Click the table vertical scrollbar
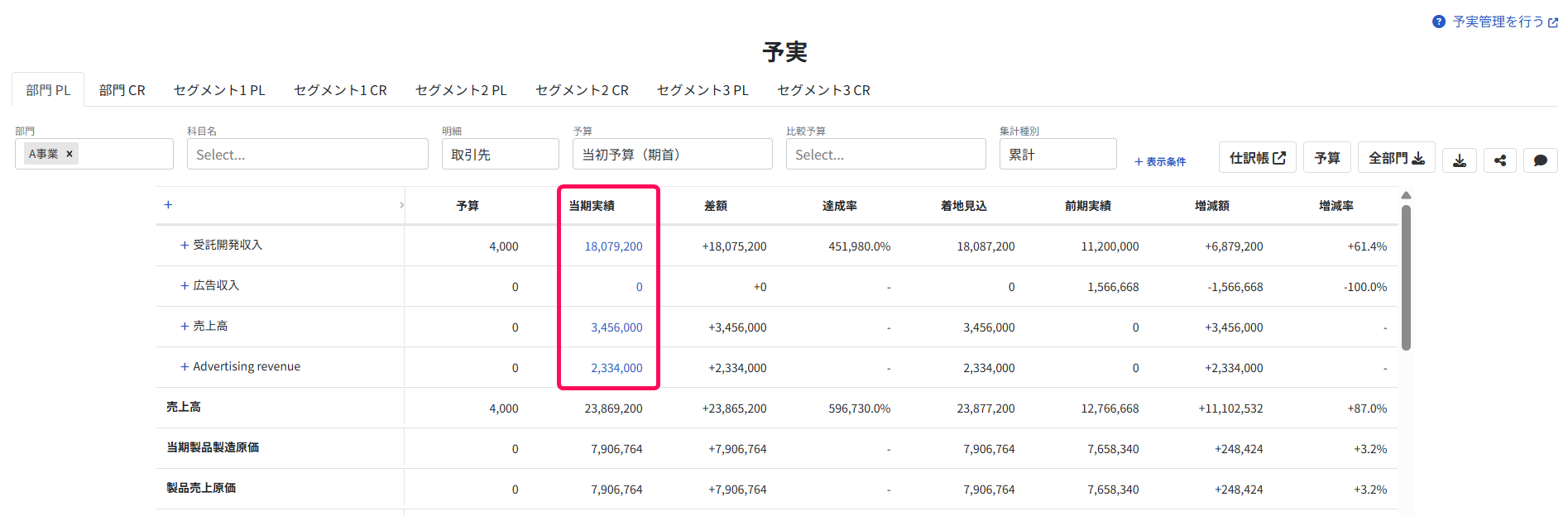 point(1406,278)
